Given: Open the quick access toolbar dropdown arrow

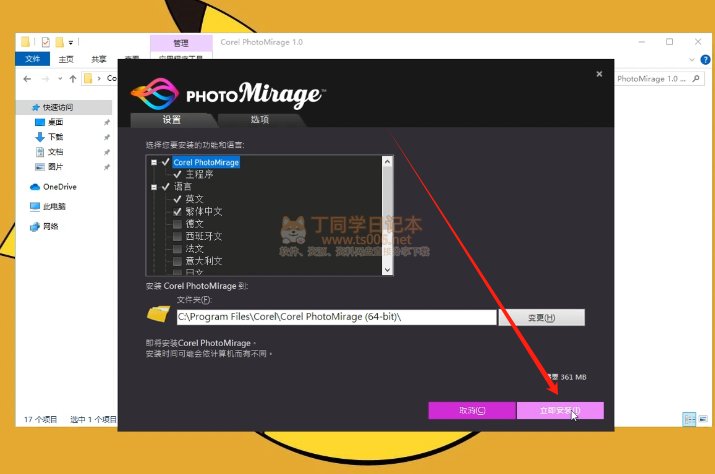Looking at the screenshot, I should coord(71,43).
